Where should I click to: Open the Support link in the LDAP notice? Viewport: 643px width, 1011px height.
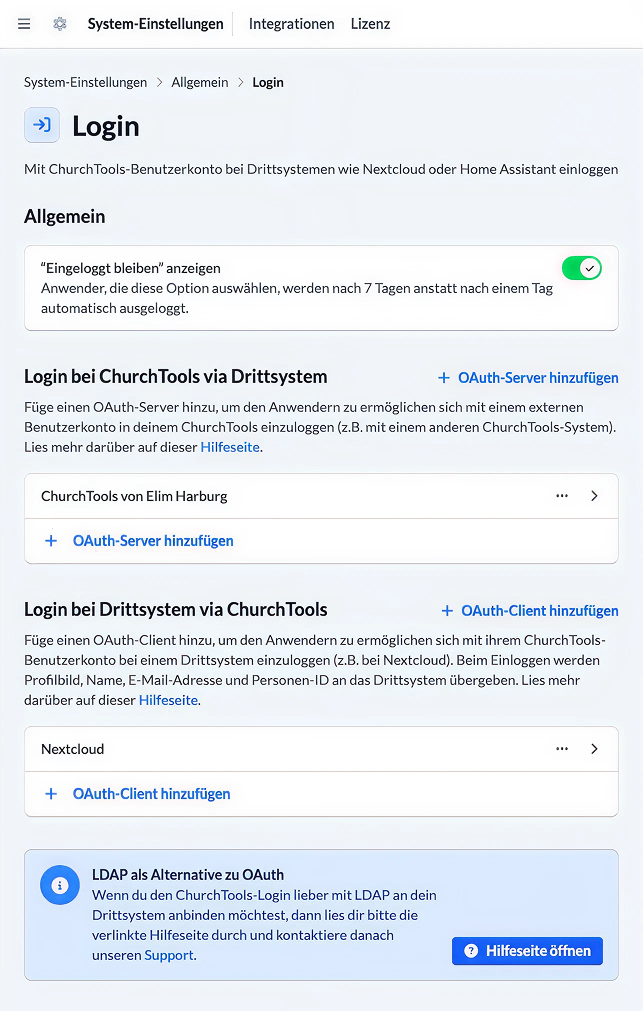click(168, 955)
